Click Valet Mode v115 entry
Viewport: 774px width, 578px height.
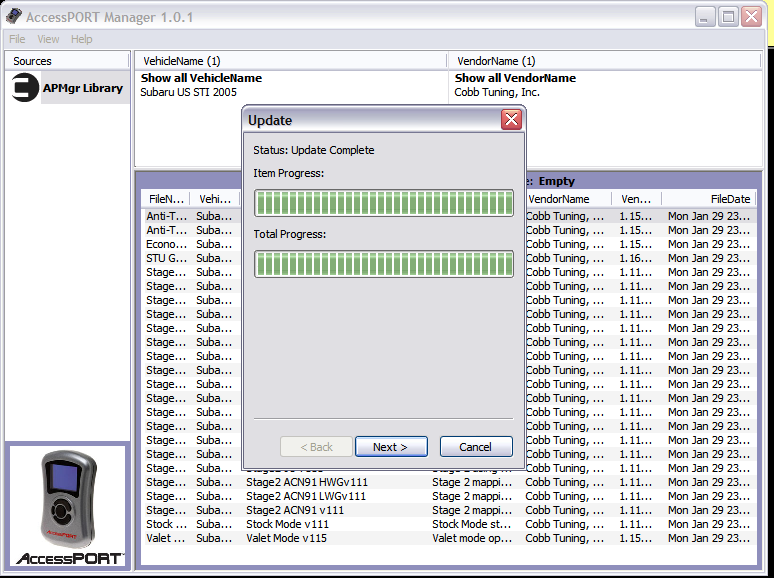286,538
